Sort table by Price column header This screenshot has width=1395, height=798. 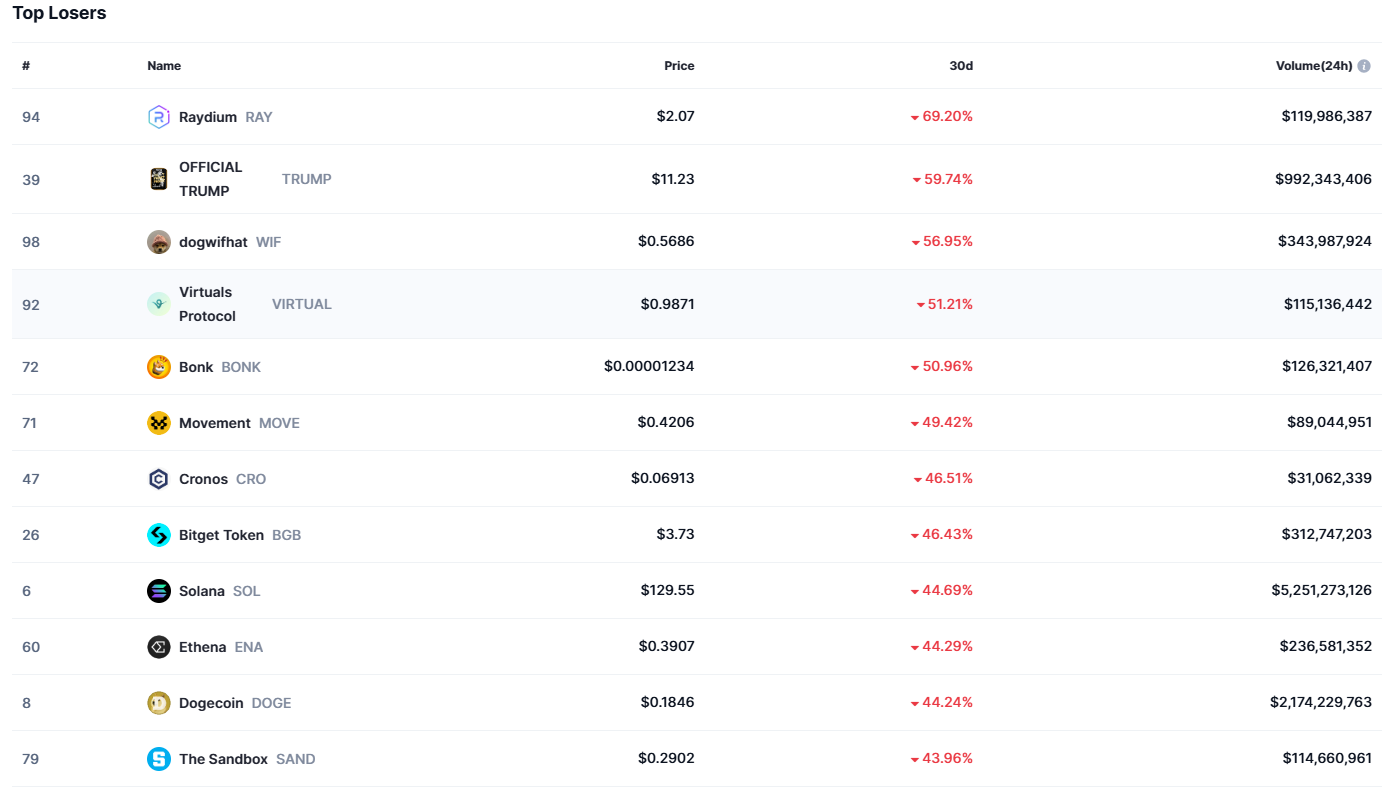tap(679, 66)
